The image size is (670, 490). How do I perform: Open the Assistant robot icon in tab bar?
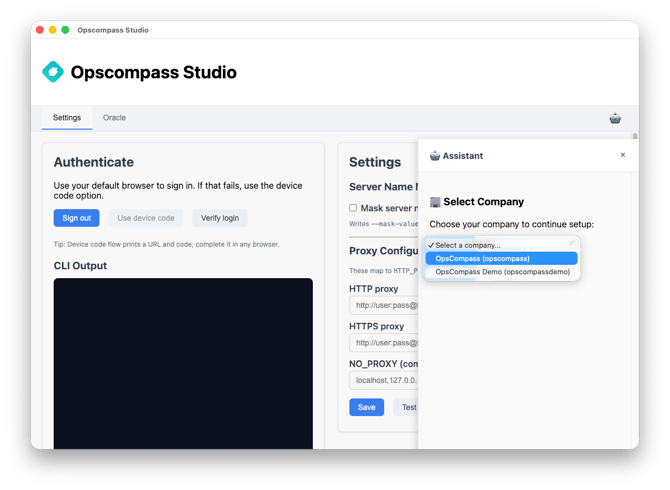[615, 118]
